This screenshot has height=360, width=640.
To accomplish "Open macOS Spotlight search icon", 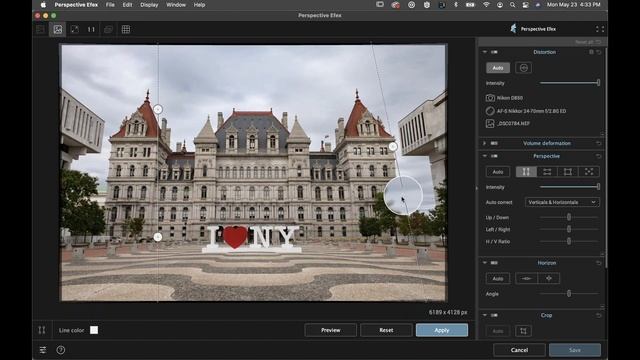I will coord(512,5).
